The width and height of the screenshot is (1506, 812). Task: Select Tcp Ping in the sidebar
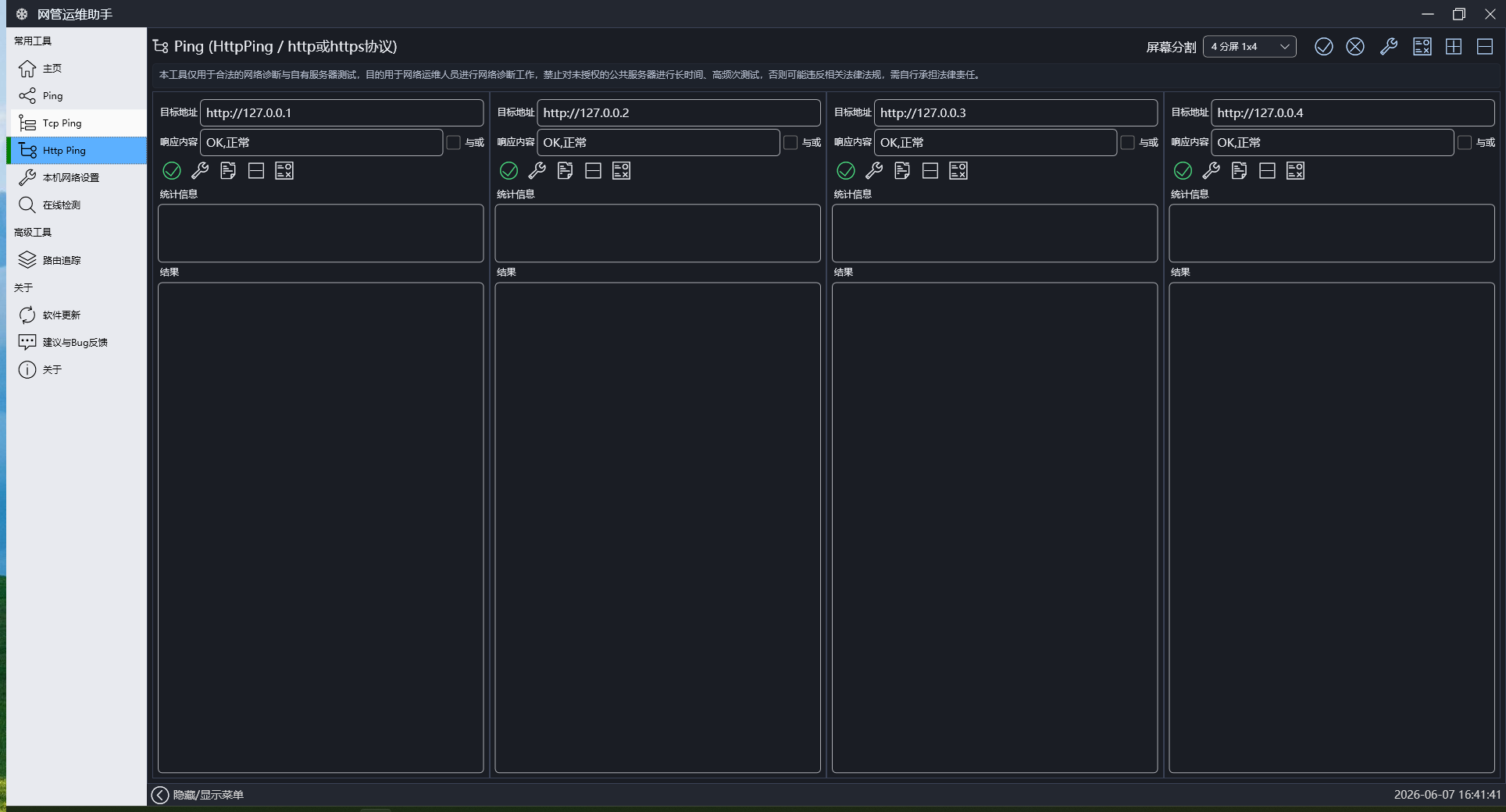tap(77, 123)
